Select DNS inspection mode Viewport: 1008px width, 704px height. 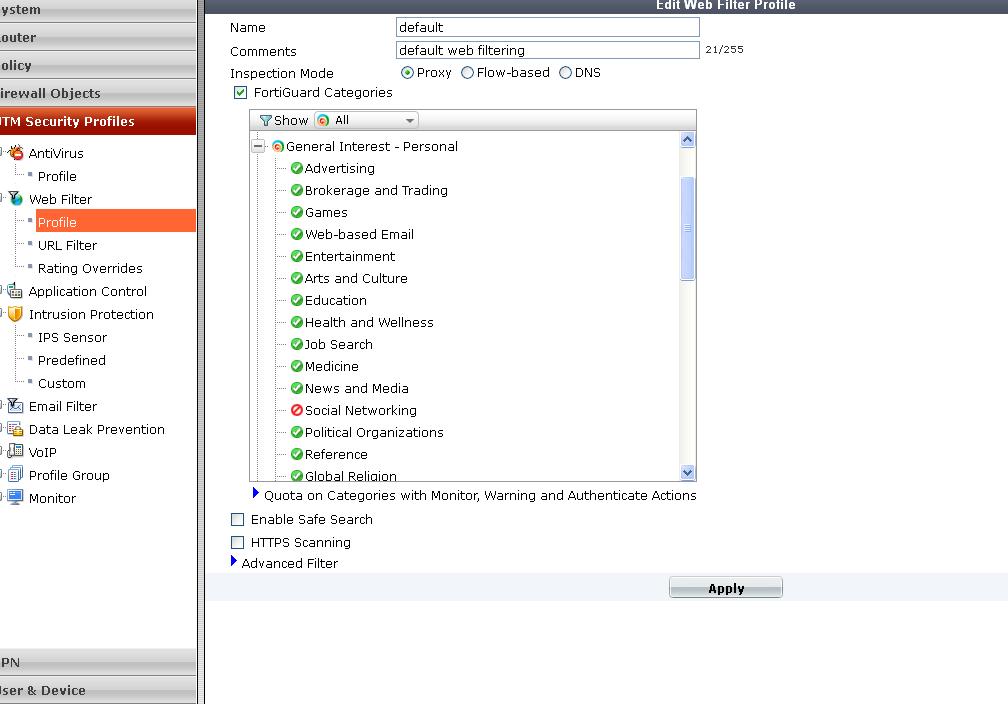[565, 73]
